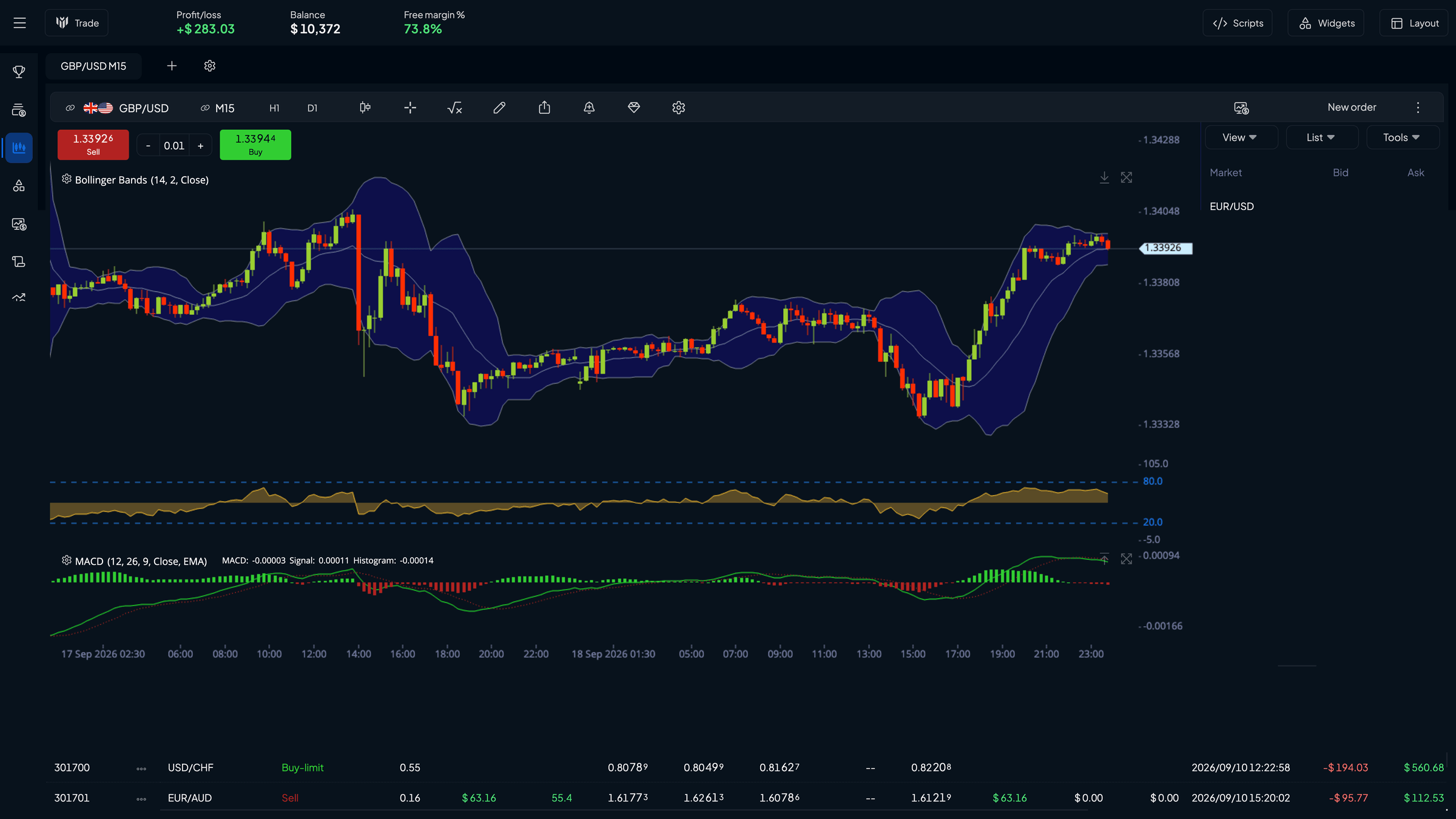Open the diamond premium icon

634,107
